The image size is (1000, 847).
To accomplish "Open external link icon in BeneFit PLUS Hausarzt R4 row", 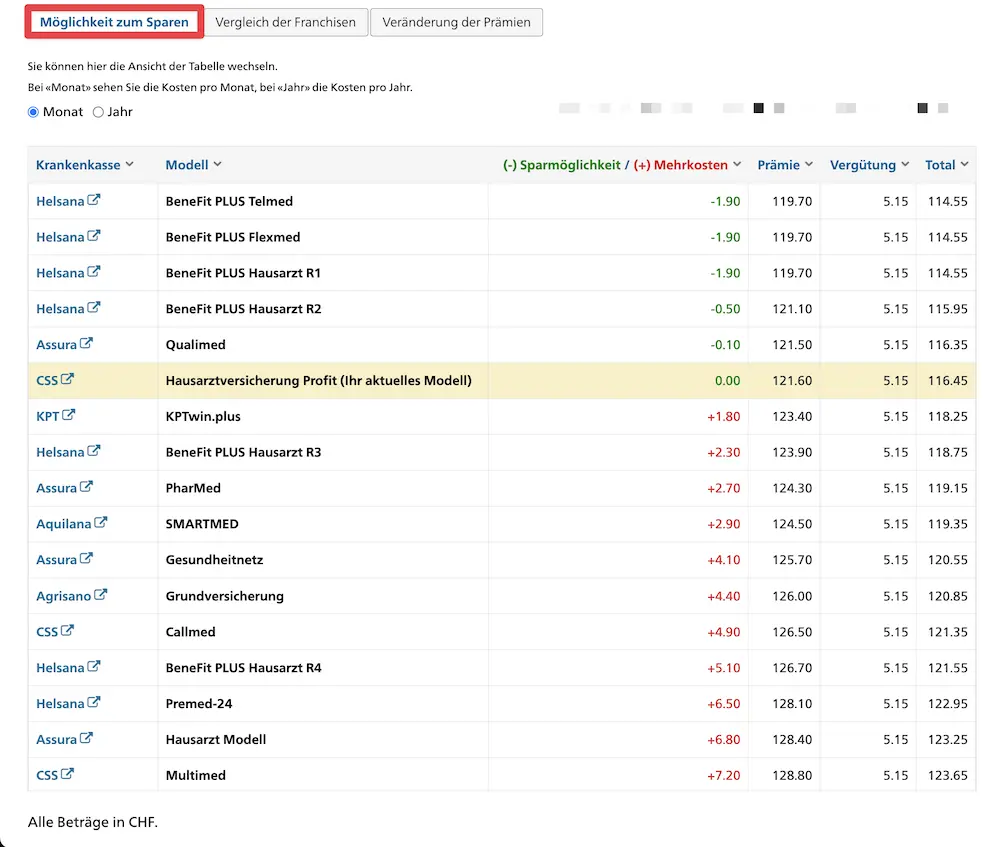I will coord(94,666).
